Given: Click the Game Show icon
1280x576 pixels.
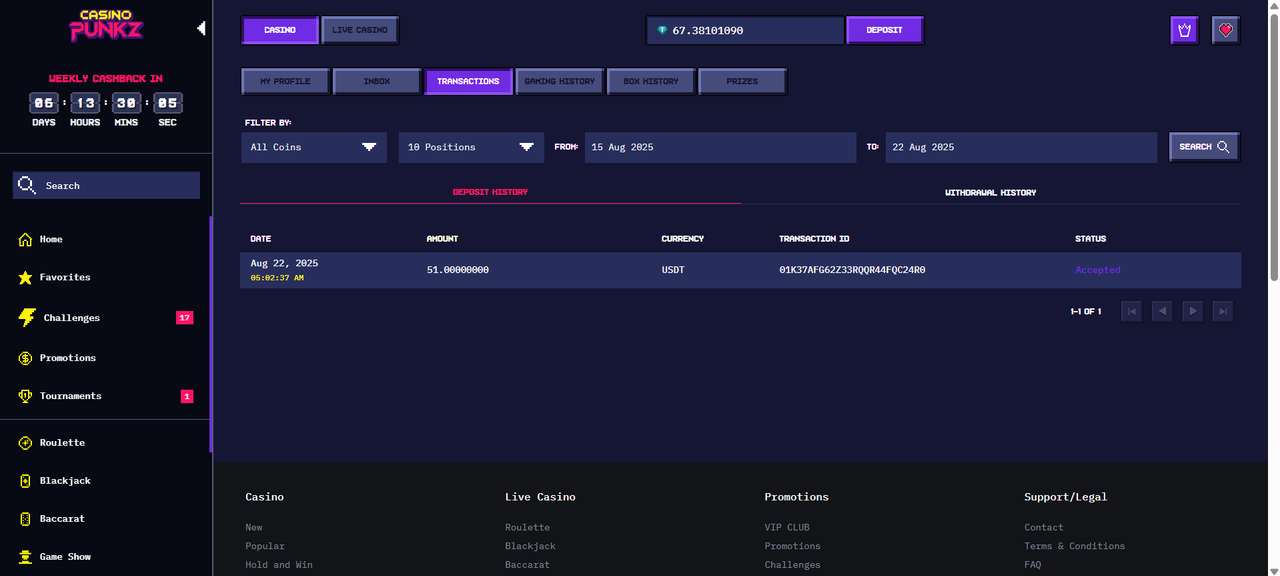Looking at the screenshot, I should pyautogui.click(x=26, y=557).
